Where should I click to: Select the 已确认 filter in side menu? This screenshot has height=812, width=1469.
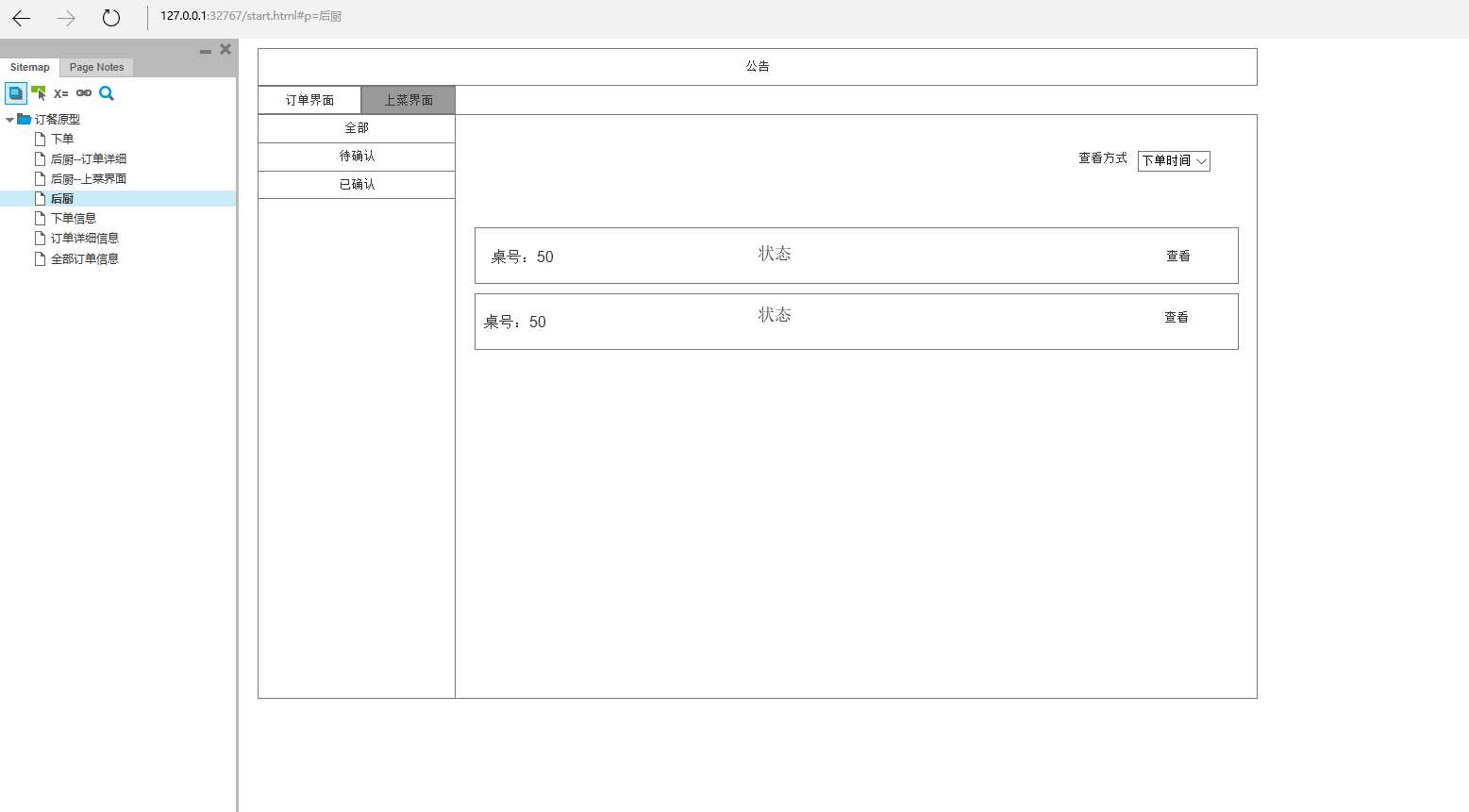click(x=357, y=185)
